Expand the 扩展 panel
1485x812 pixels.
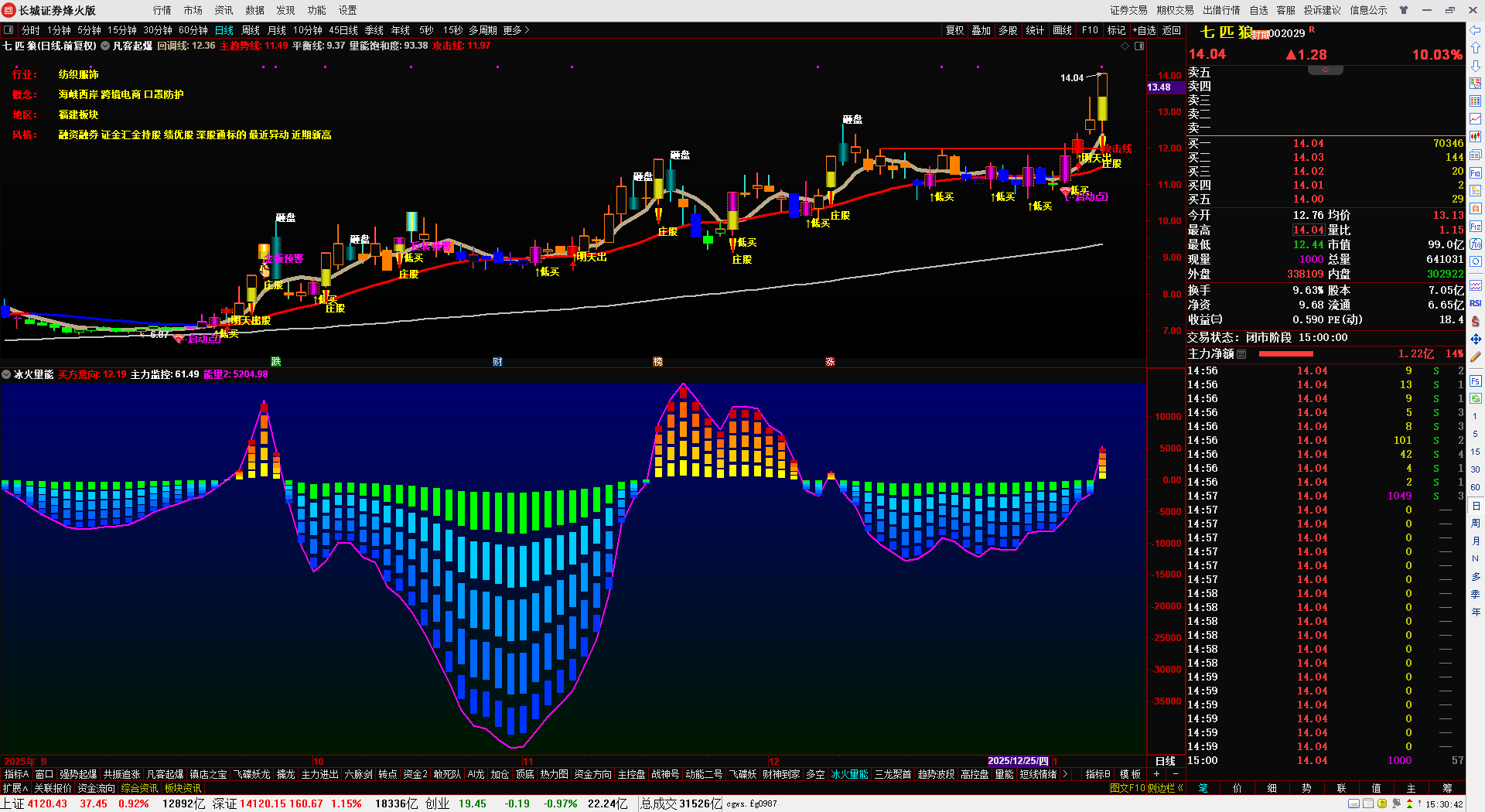pos(15,788)
